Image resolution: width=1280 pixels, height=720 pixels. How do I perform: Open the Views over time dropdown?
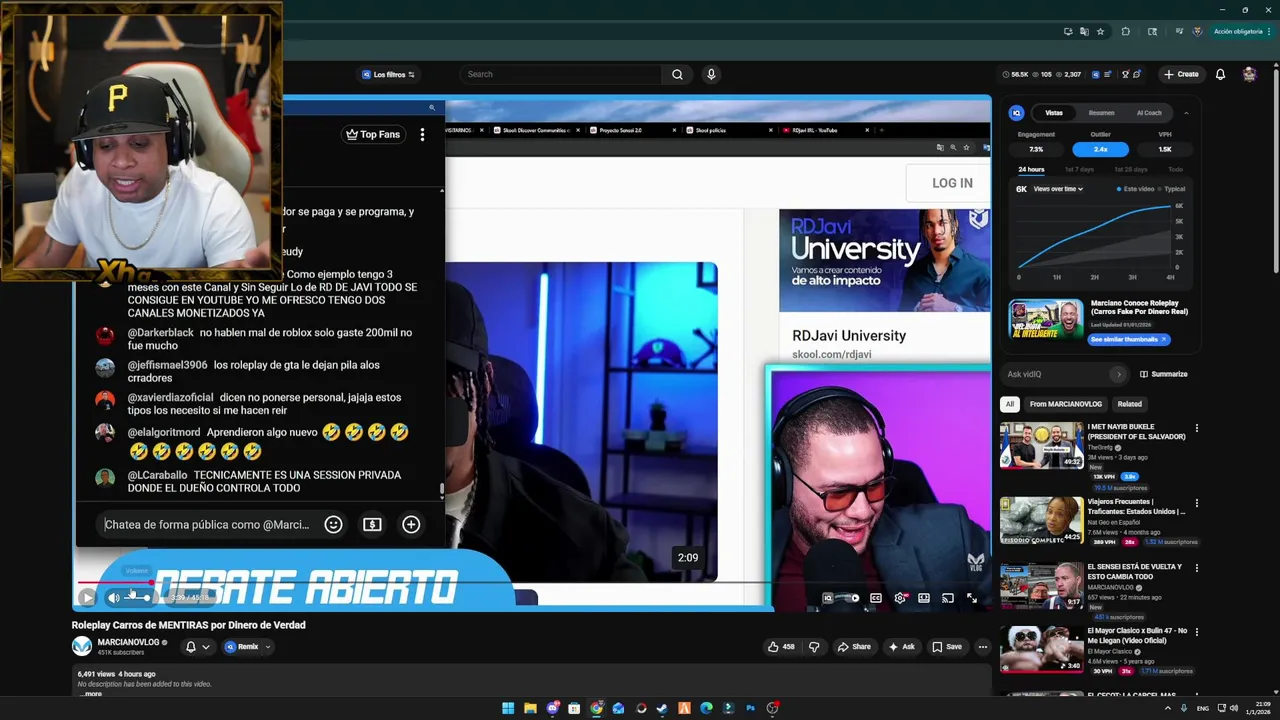point(1058,189)
